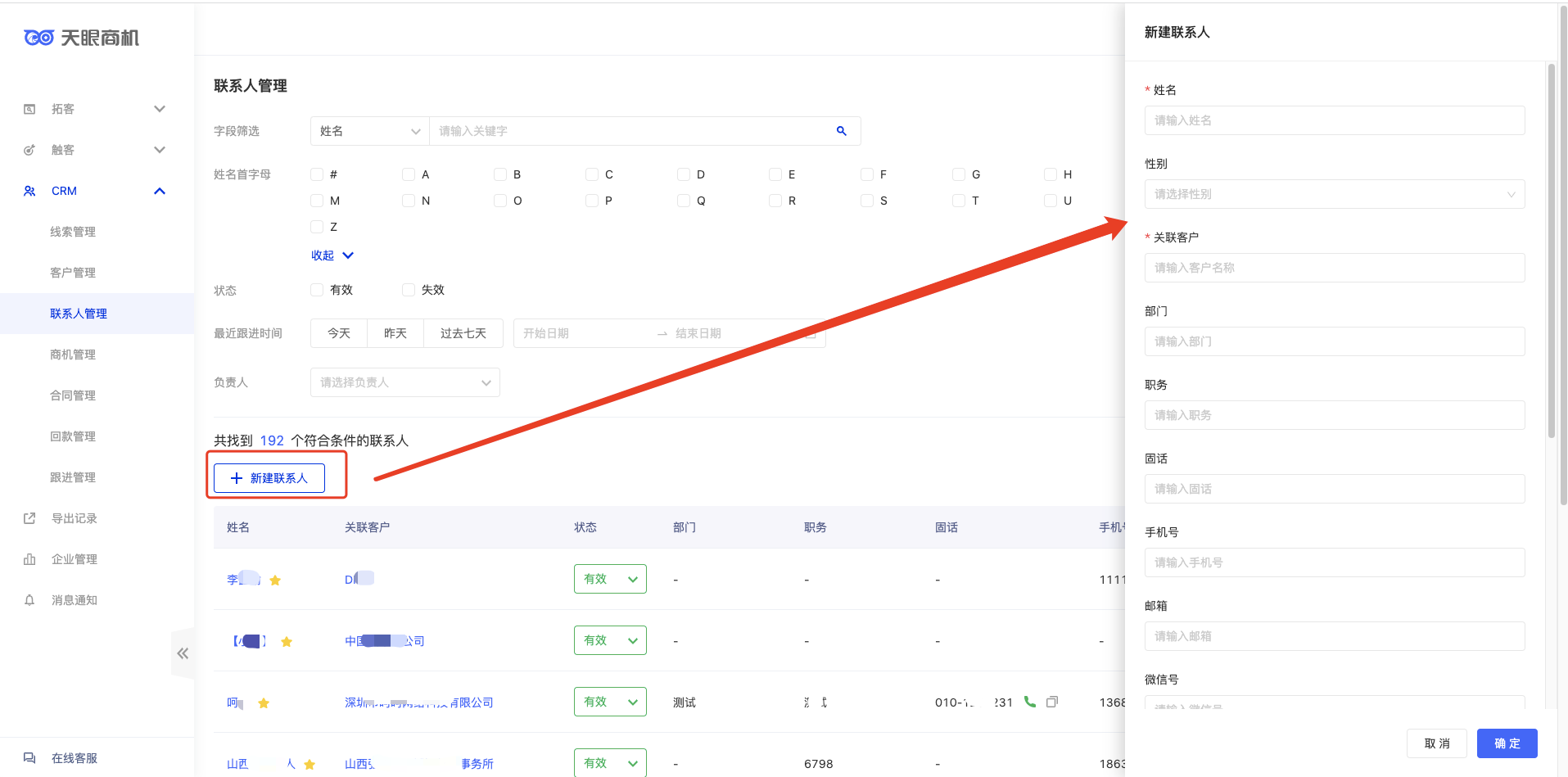Click the 请输入邮箱 input
Screen dimensions: 1568x777
(x=1335, y=636)
